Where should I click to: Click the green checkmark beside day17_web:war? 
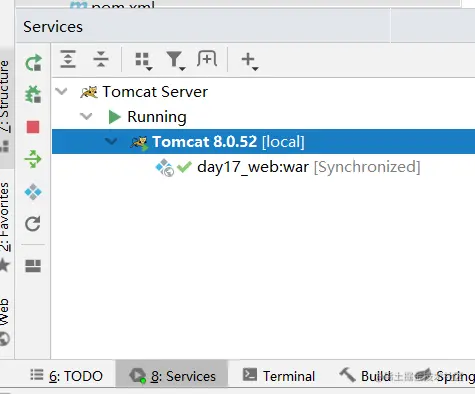tap(184, 167)
